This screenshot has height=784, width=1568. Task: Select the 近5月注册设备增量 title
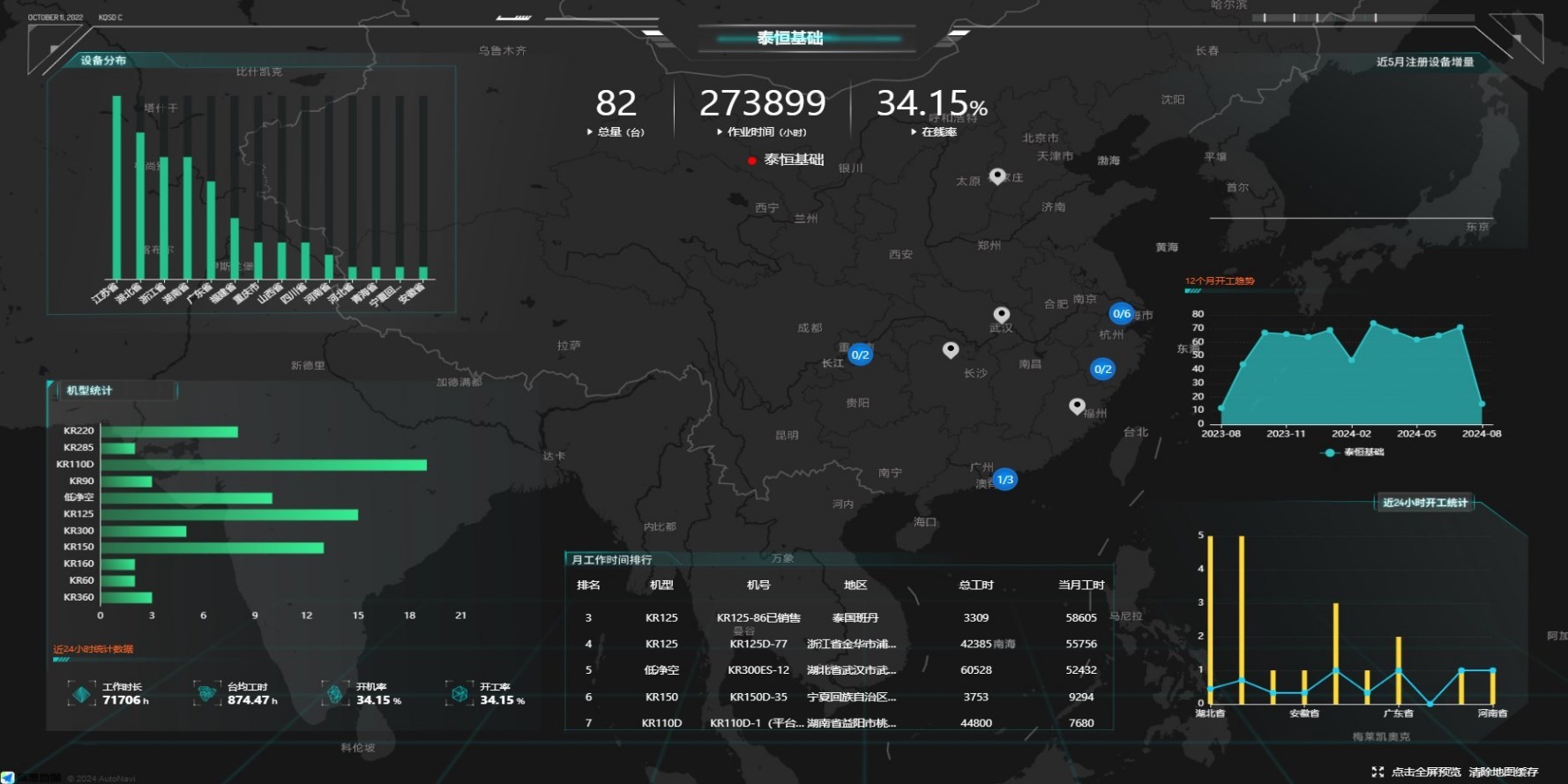pyautogui.click(x=1425, y=62)
